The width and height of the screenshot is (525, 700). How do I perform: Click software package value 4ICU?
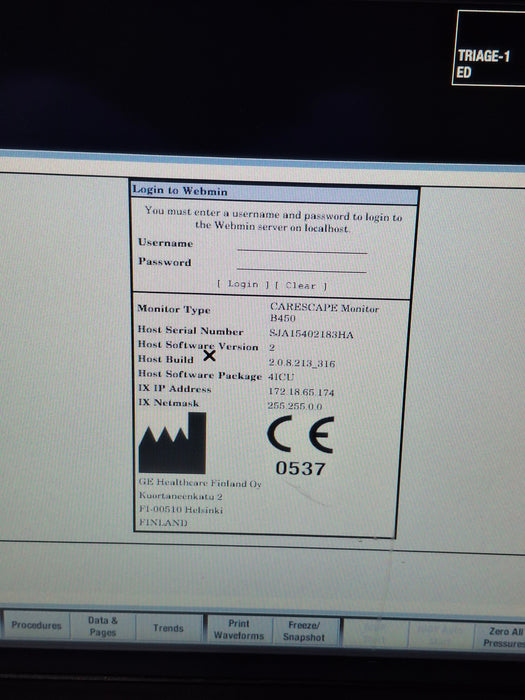281,377
